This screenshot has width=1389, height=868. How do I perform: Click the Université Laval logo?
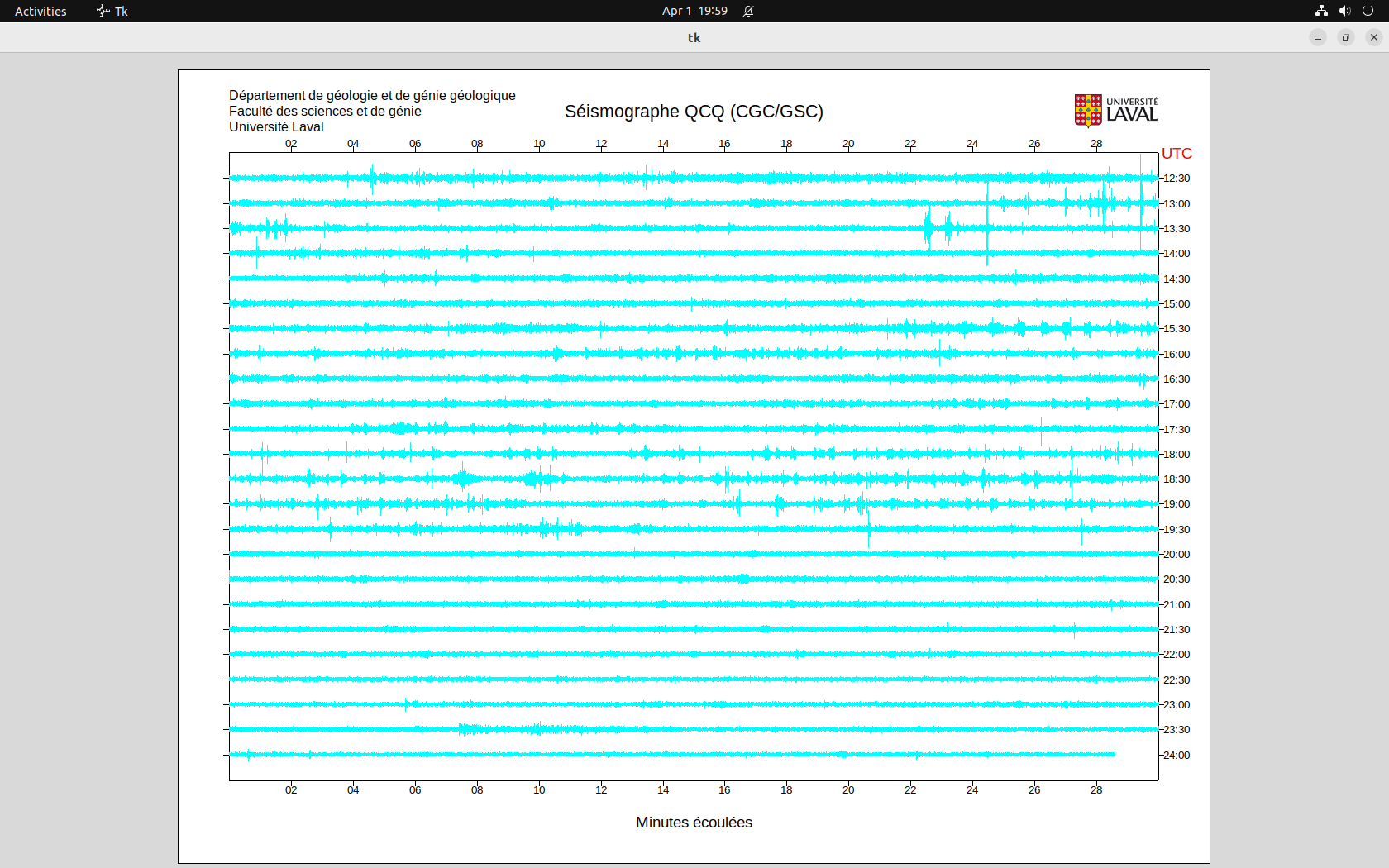1115,110
